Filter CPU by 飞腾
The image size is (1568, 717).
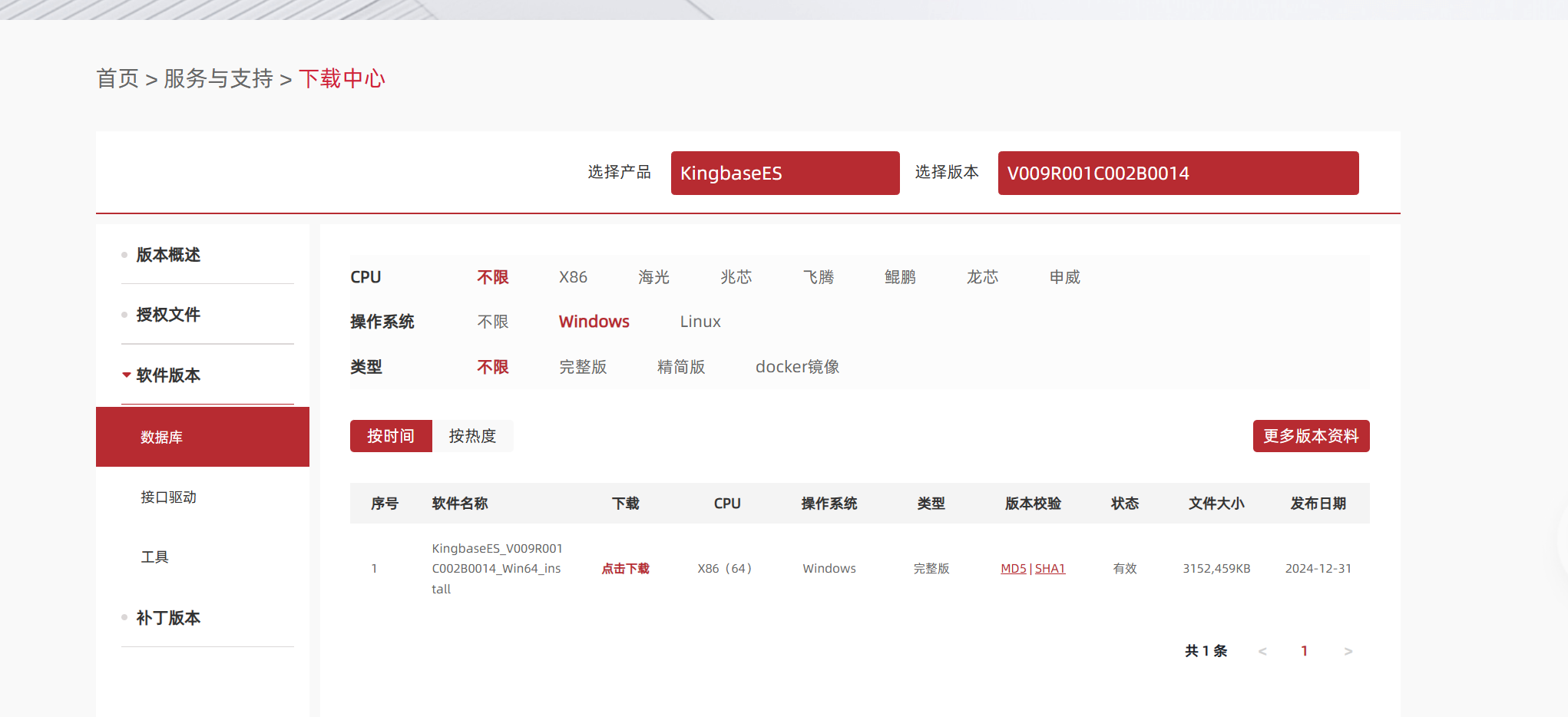click(x=819, y=277)
